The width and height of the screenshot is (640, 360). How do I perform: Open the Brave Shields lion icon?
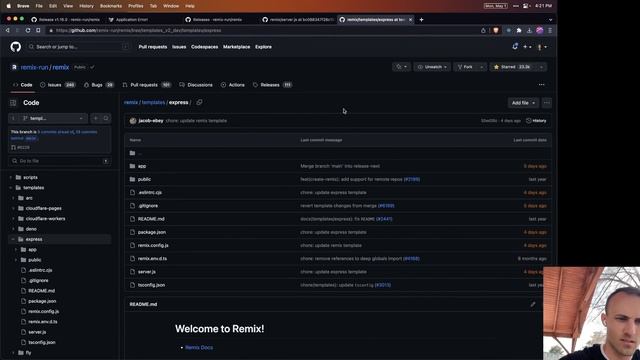496,31
